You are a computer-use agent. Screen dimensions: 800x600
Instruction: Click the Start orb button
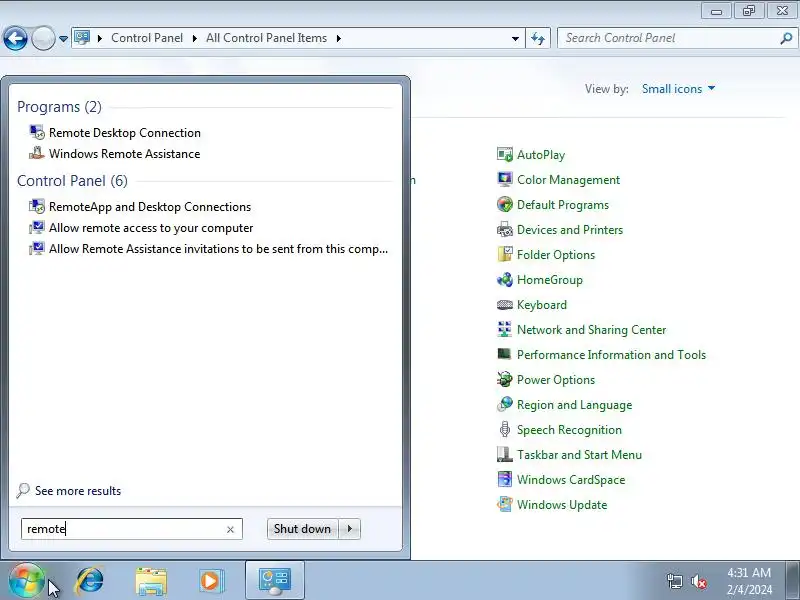click(26, 581)
